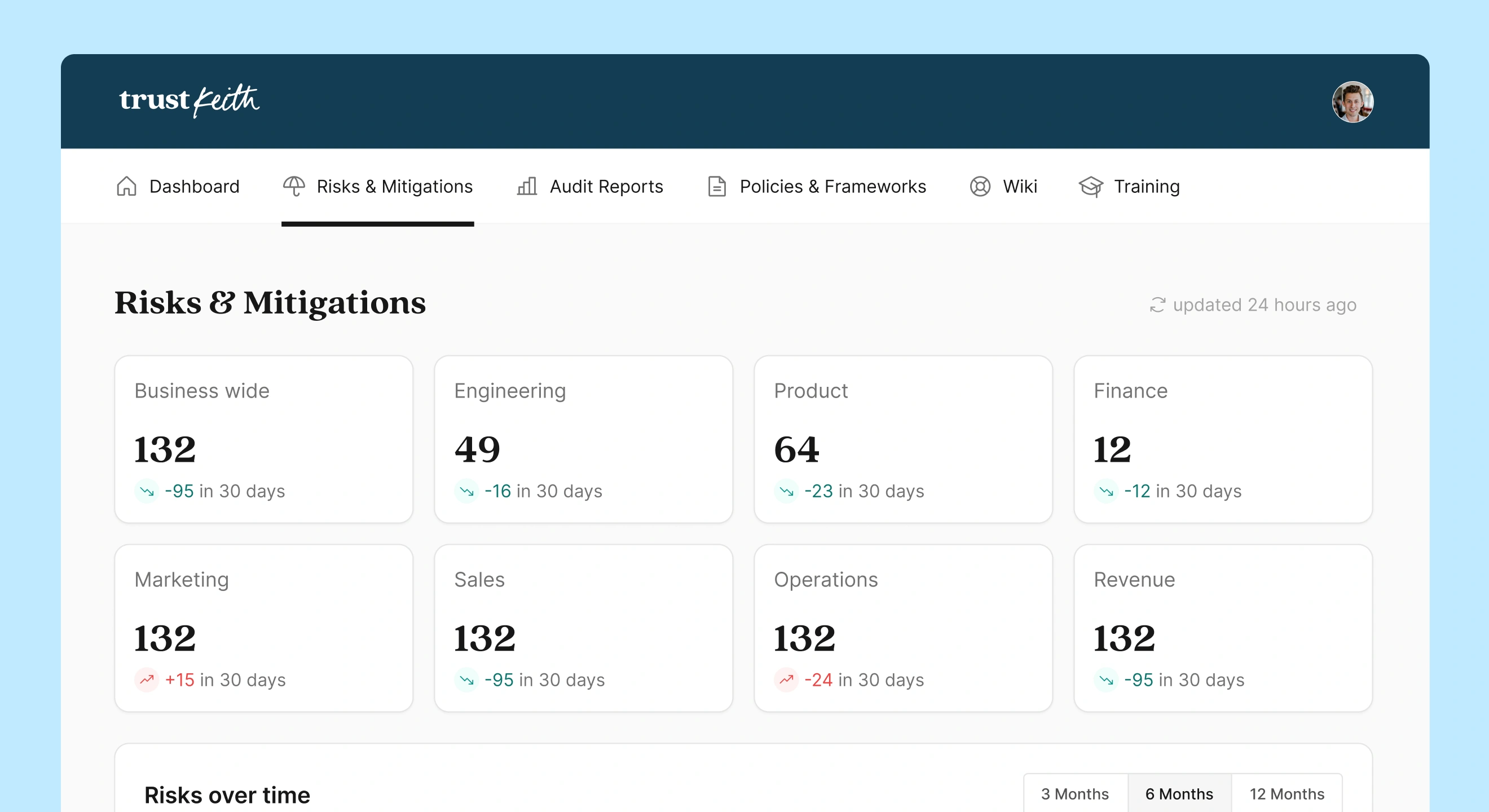This screenshot has height=812, width=1489.
Task: Click the Product card title
Action: [x=810, y=391]
